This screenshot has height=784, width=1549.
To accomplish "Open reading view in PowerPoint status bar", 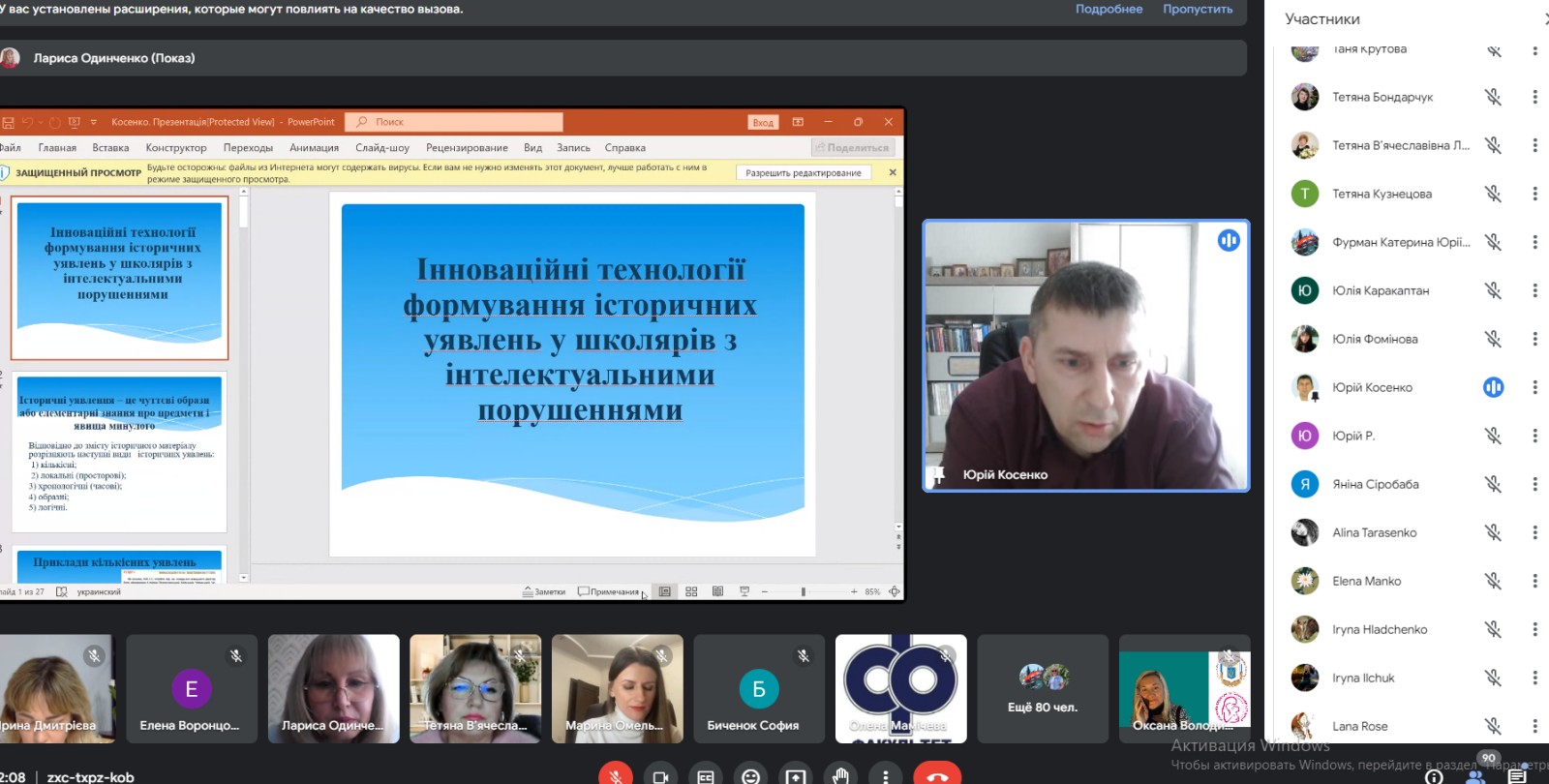I will point(717,591).
